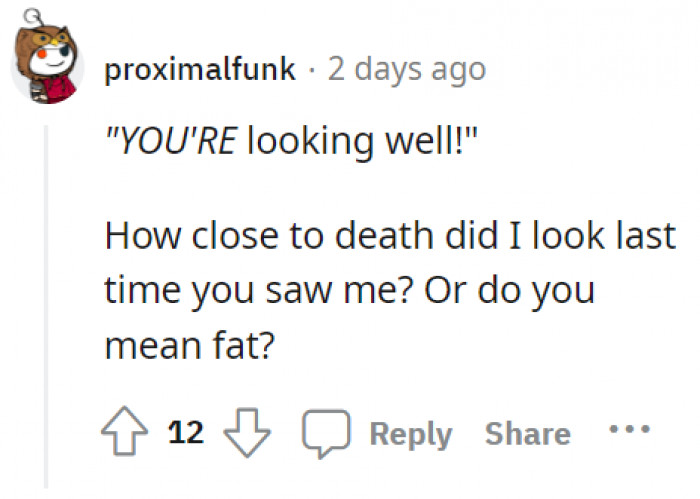Click the speech bubble reply icon

[x=324, y=434]
